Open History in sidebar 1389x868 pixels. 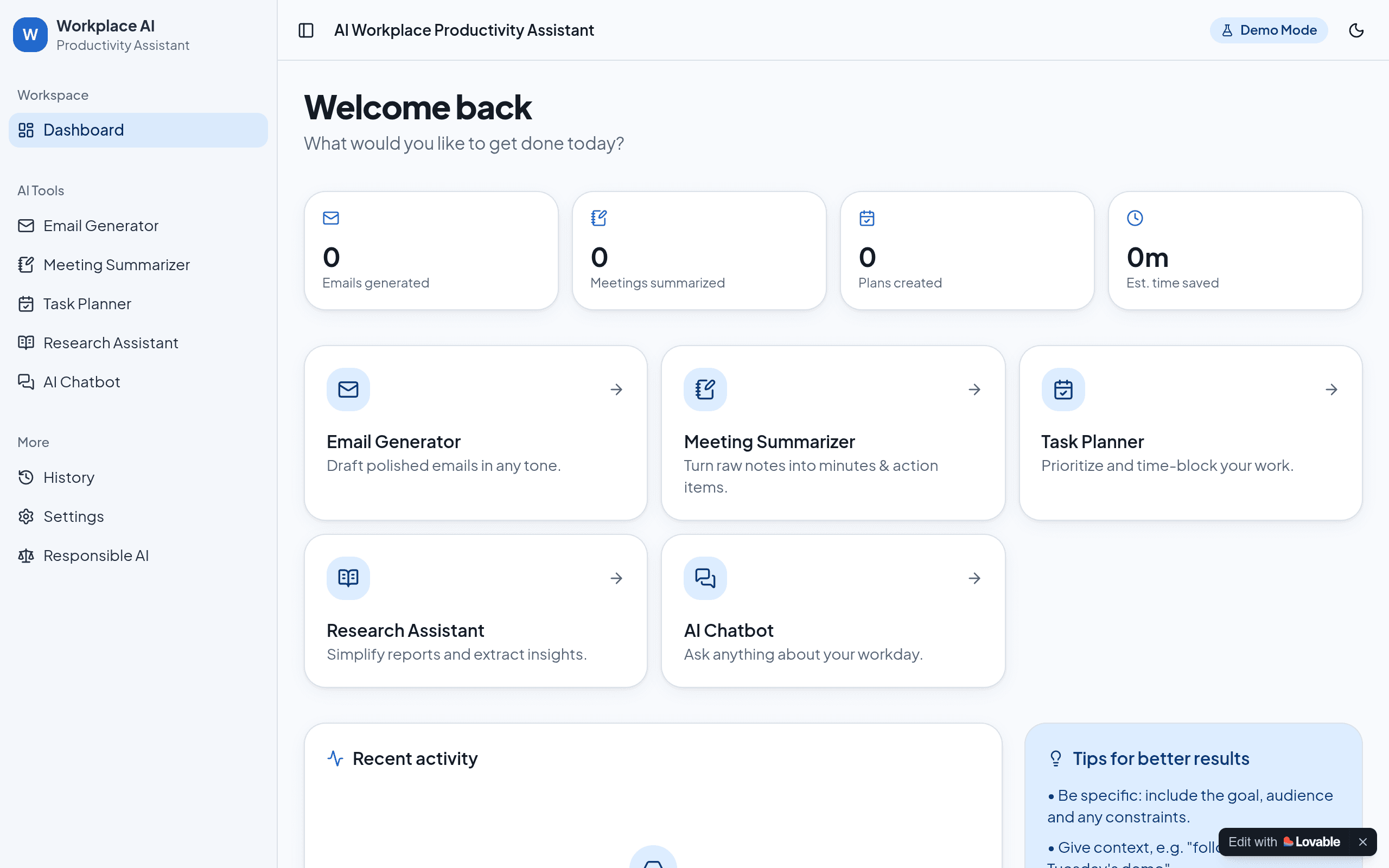pyautogui.click(x=138, y=477)
